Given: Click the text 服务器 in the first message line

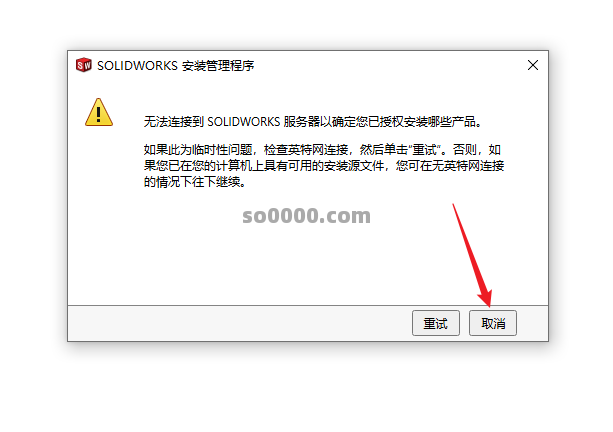Looking at the screenshot, I should click(x=301, y=122).
